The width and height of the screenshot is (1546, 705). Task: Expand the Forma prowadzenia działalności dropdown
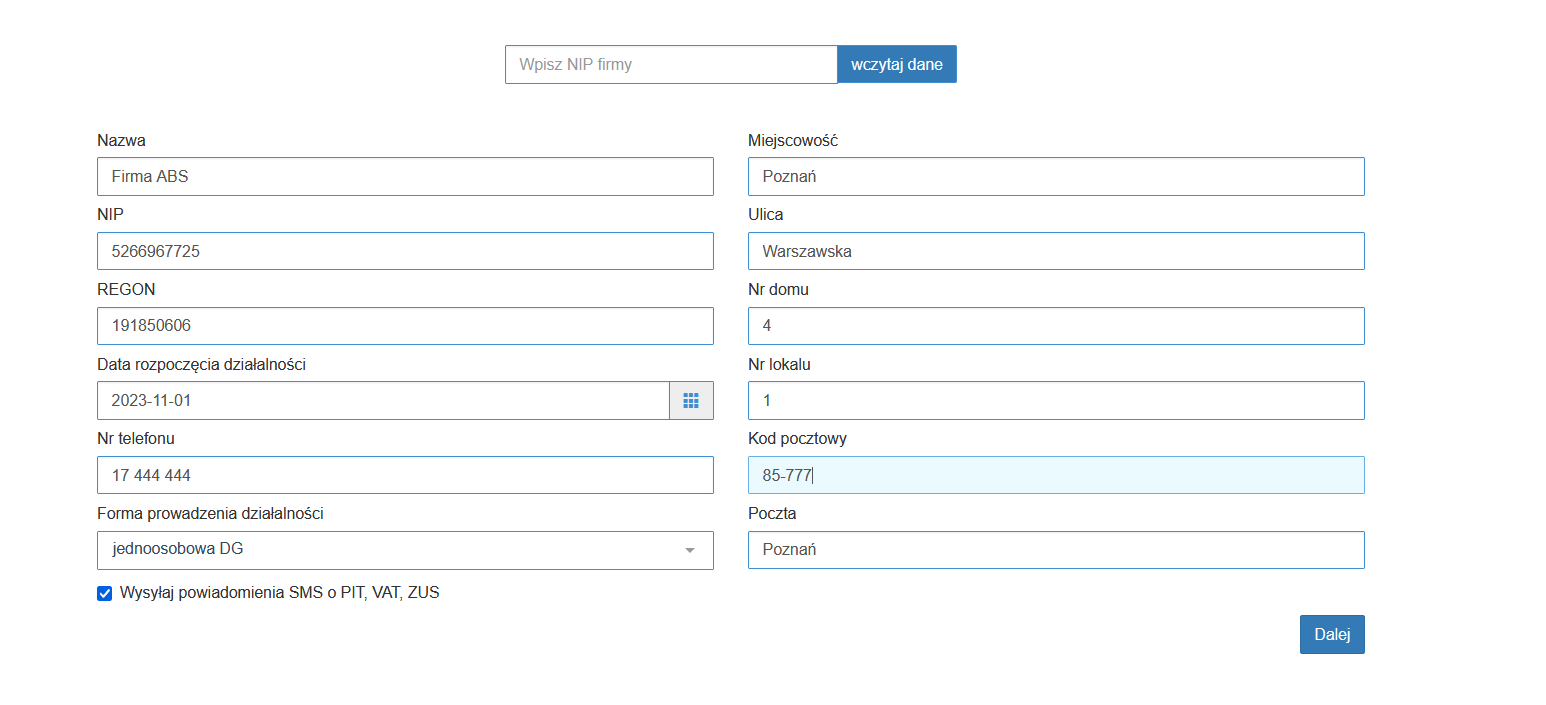pos(404,550)
